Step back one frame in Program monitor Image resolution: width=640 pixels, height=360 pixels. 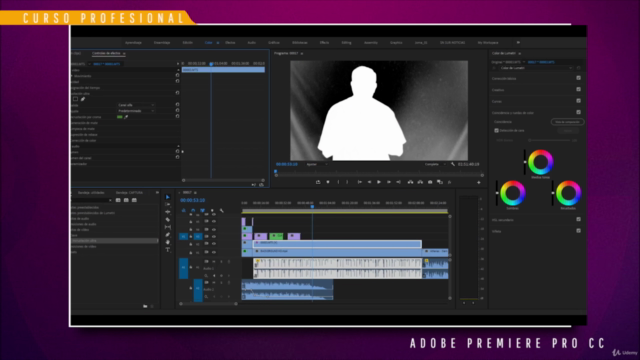pyautogui.click(x=369, y=182)
